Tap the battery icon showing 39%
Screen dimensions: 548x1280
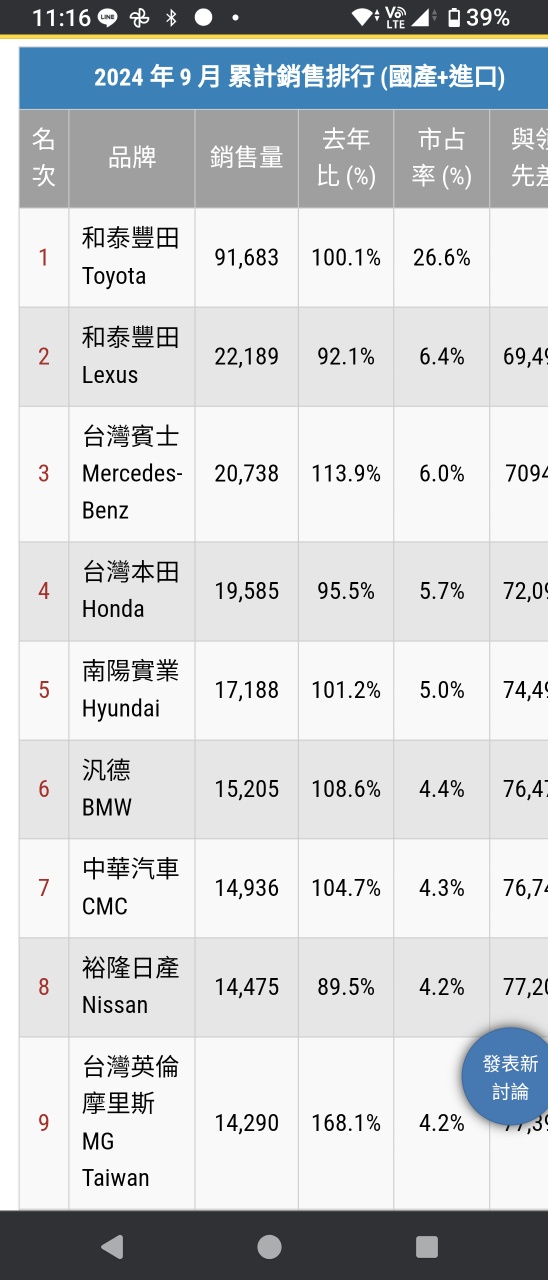pyautogui.click(x=454, y=18)
